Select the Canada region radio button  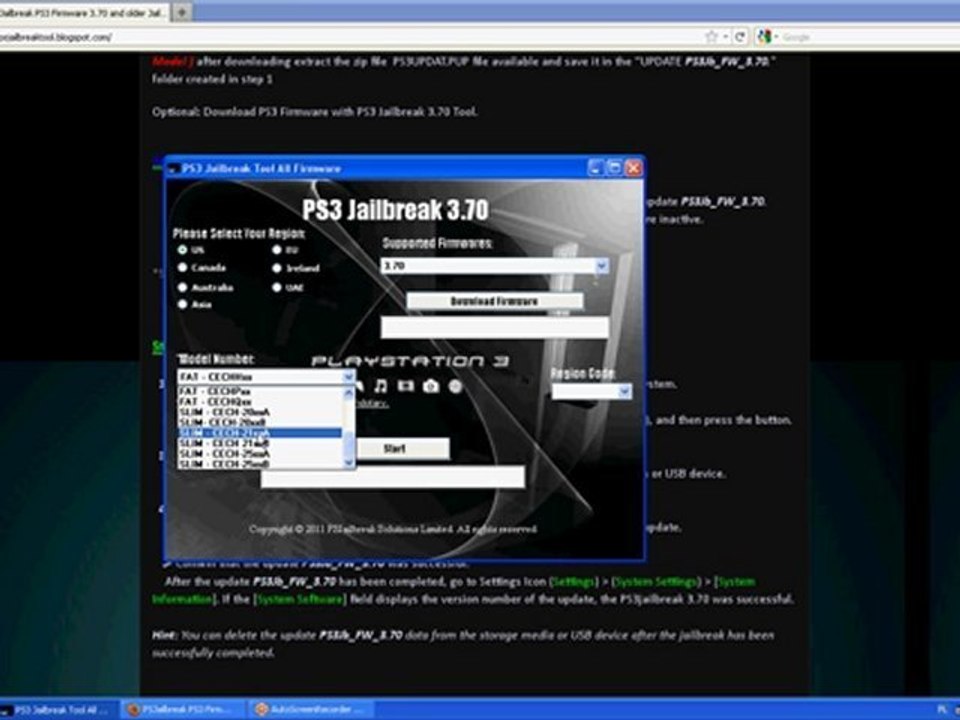pyautogui.click(x=182, y=268)
